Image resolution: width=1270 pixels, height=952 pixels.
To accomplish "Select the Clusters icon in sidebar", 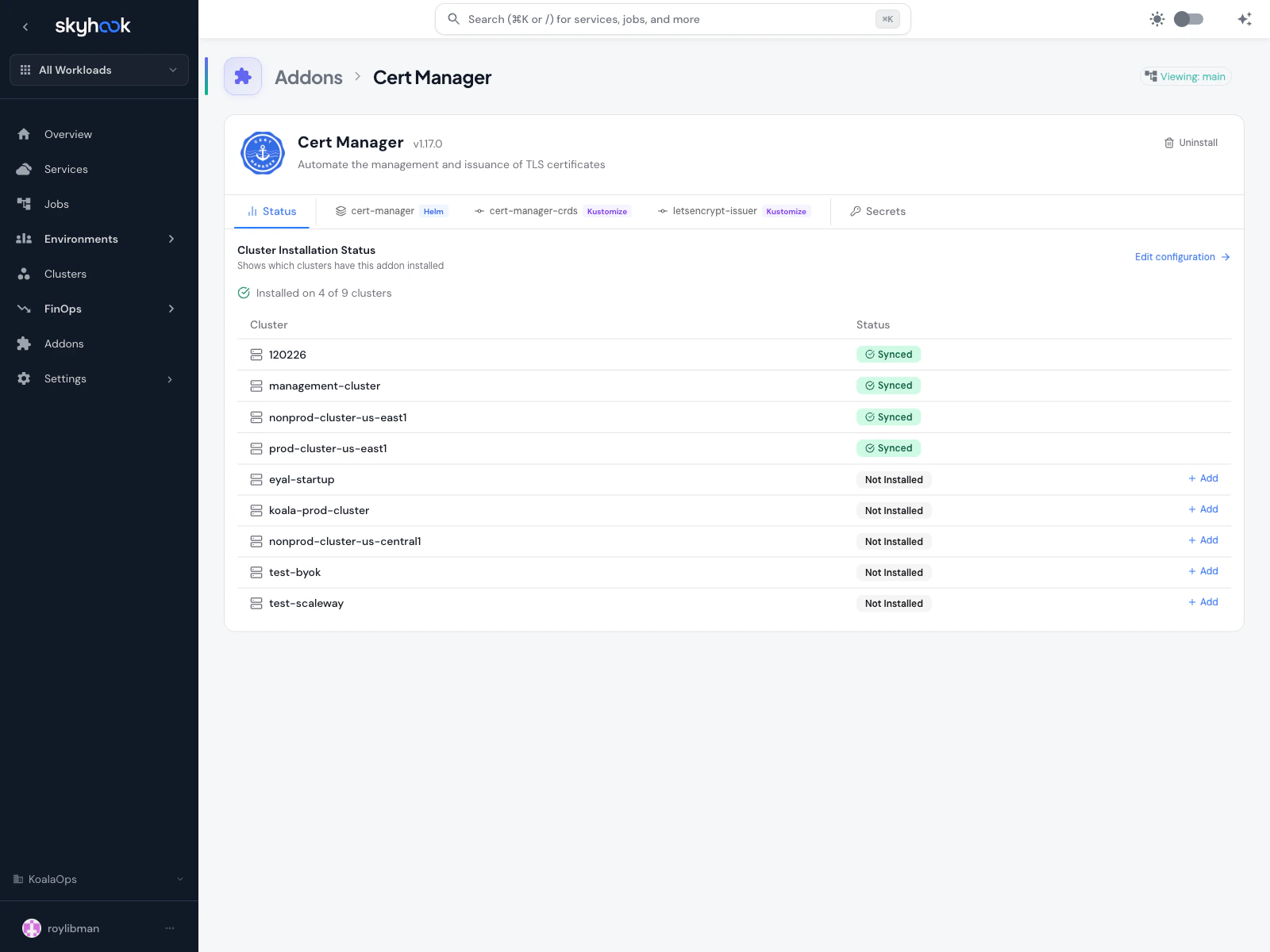I will pyautogui.click(x=24, y=274).
